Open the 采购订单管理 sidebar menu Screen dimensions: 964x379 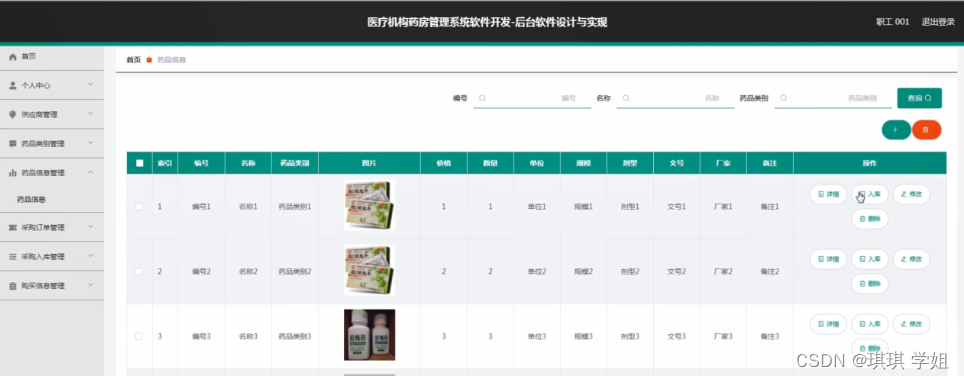click(52, 228)
